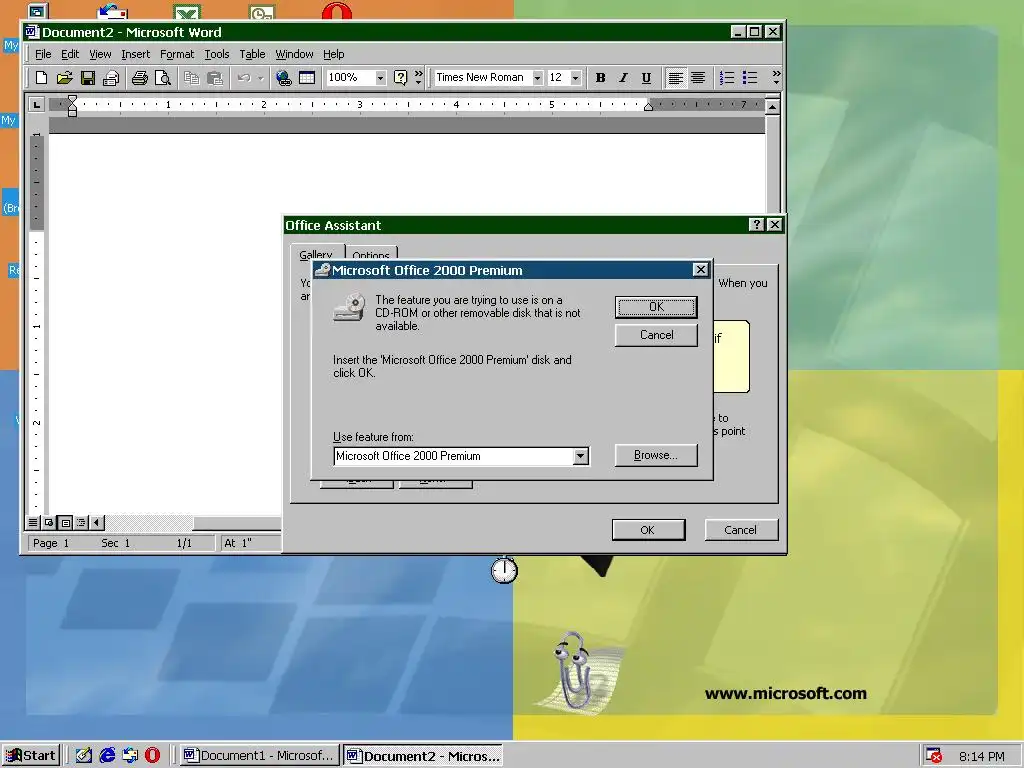Image resolution: width=1024 pixels, height=768 pixels.
Task: Expand More Buttons on Standard toolbar
Action: click(x=419, y=78)
